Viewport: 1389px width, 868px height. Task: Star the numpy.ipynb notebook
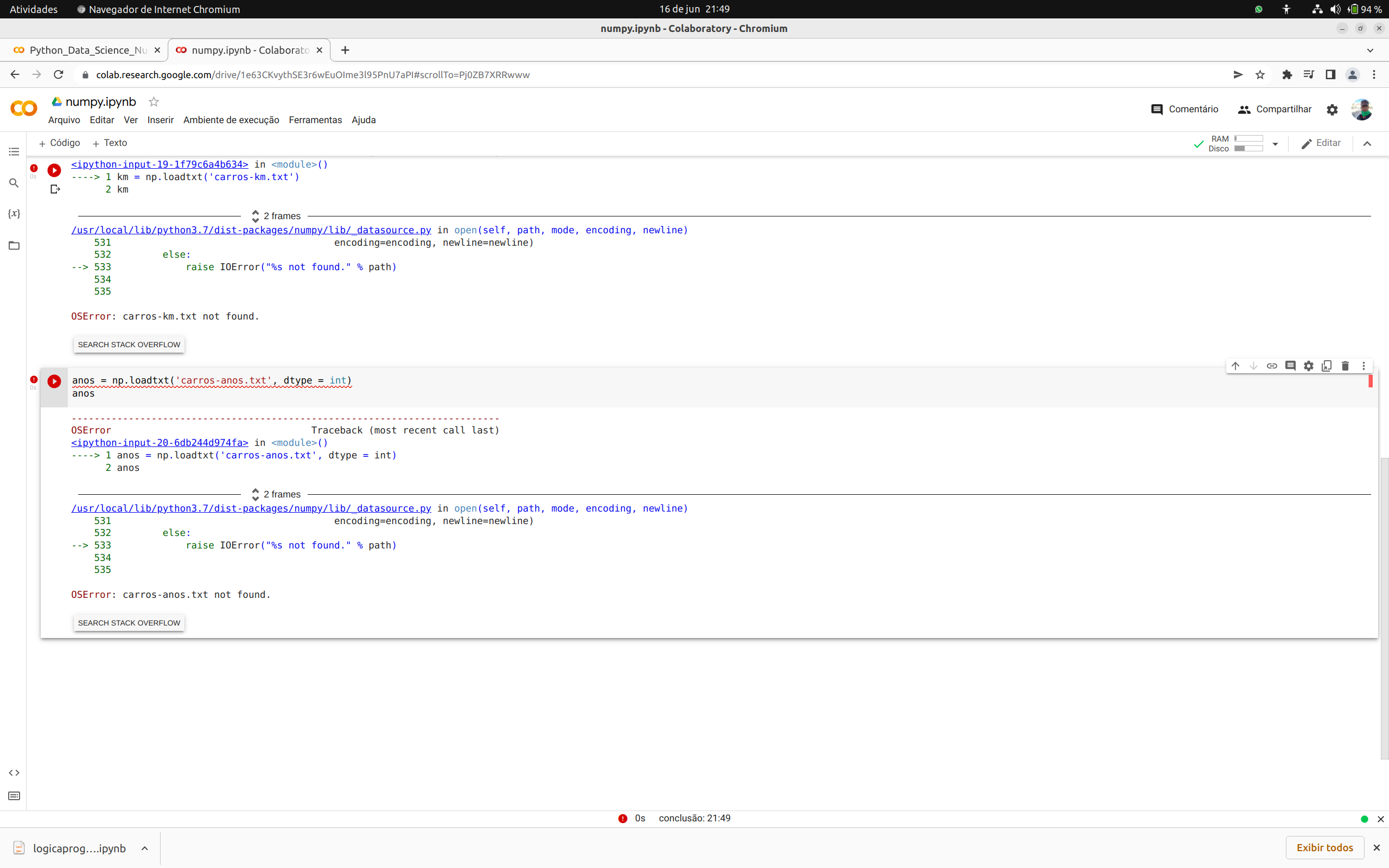pyautogui.click(x=154, y=101)
